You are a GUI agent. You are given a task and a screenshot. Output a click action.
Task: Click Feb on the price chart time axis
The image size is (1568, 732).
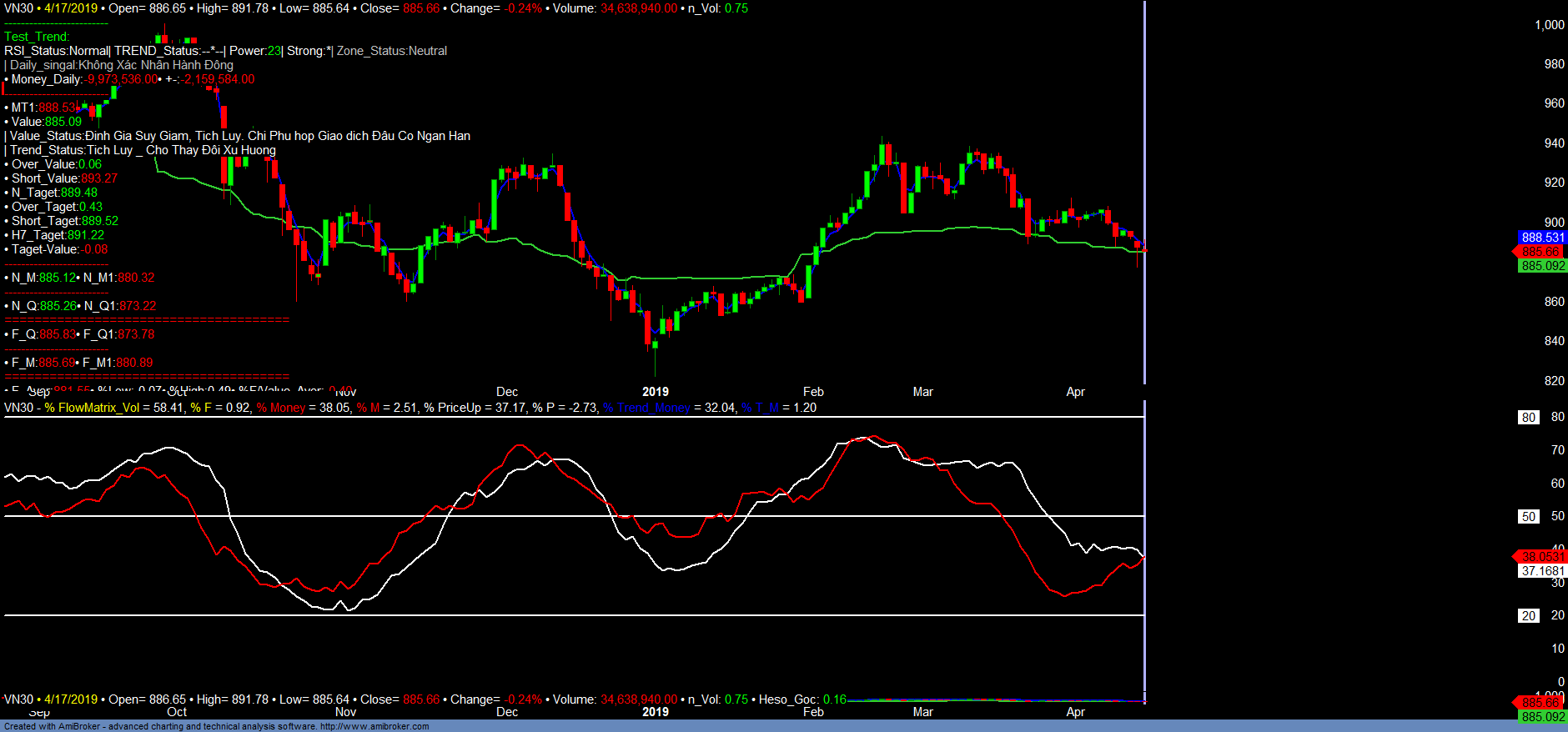point(813,392)
